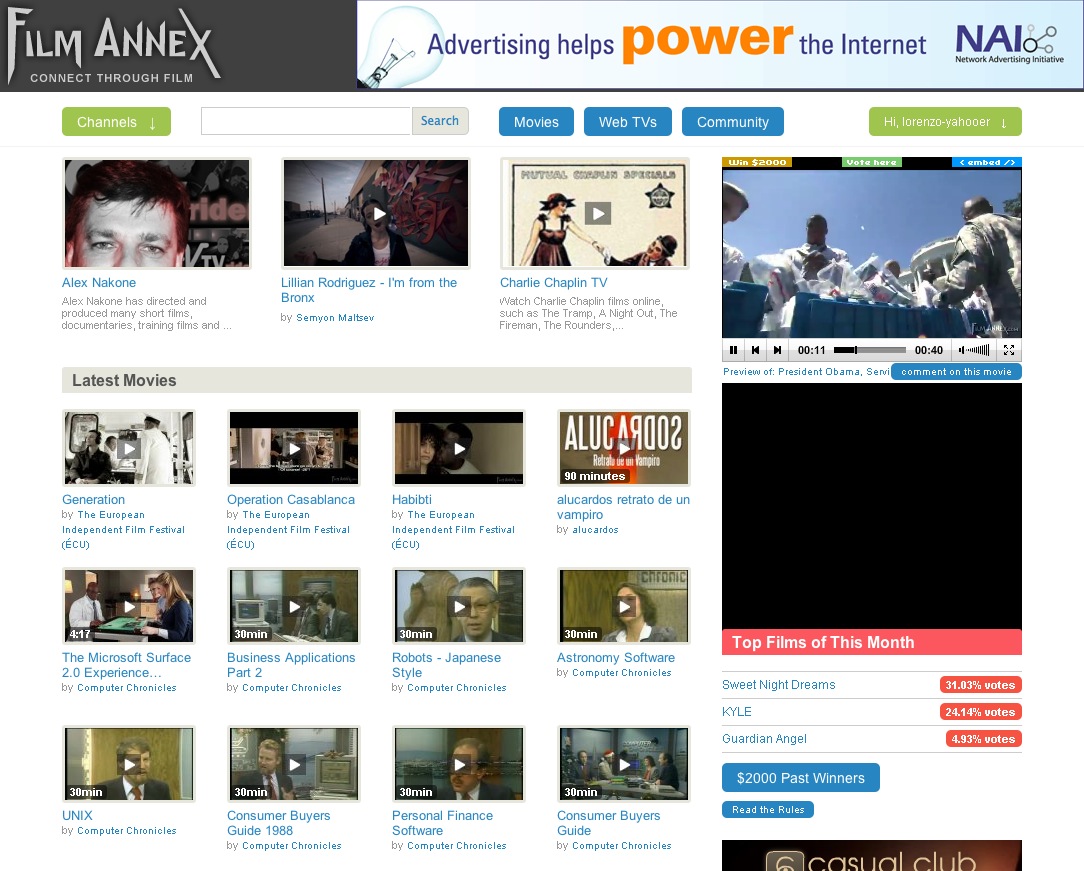Click the NAI advertising banner
1084x871 pixels.
click(x=720, y=44)
